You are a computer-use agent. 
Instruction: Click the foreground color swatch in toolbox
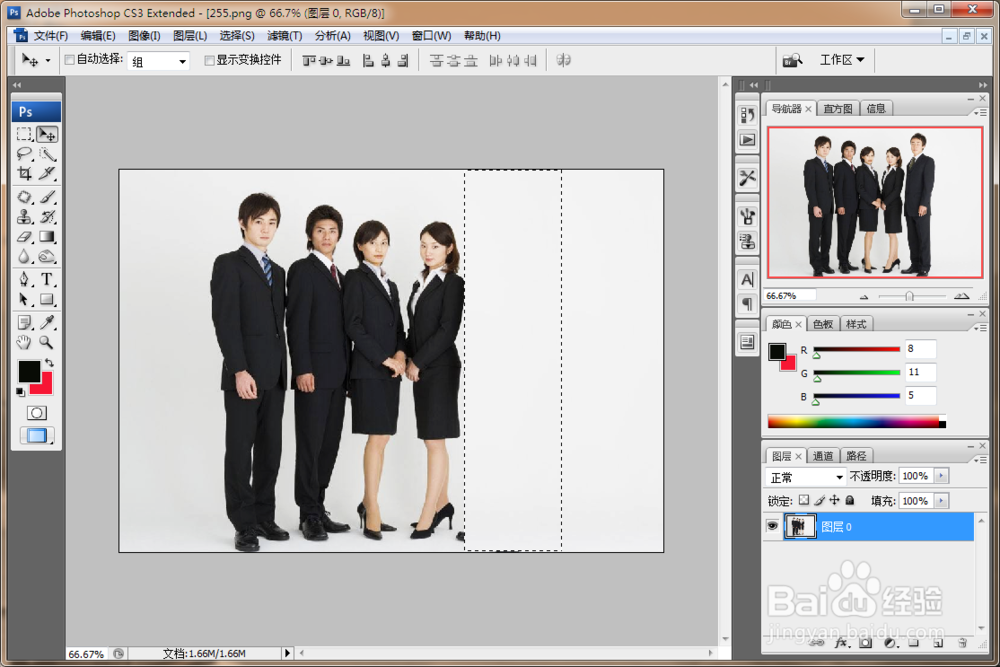coord(28,370)
